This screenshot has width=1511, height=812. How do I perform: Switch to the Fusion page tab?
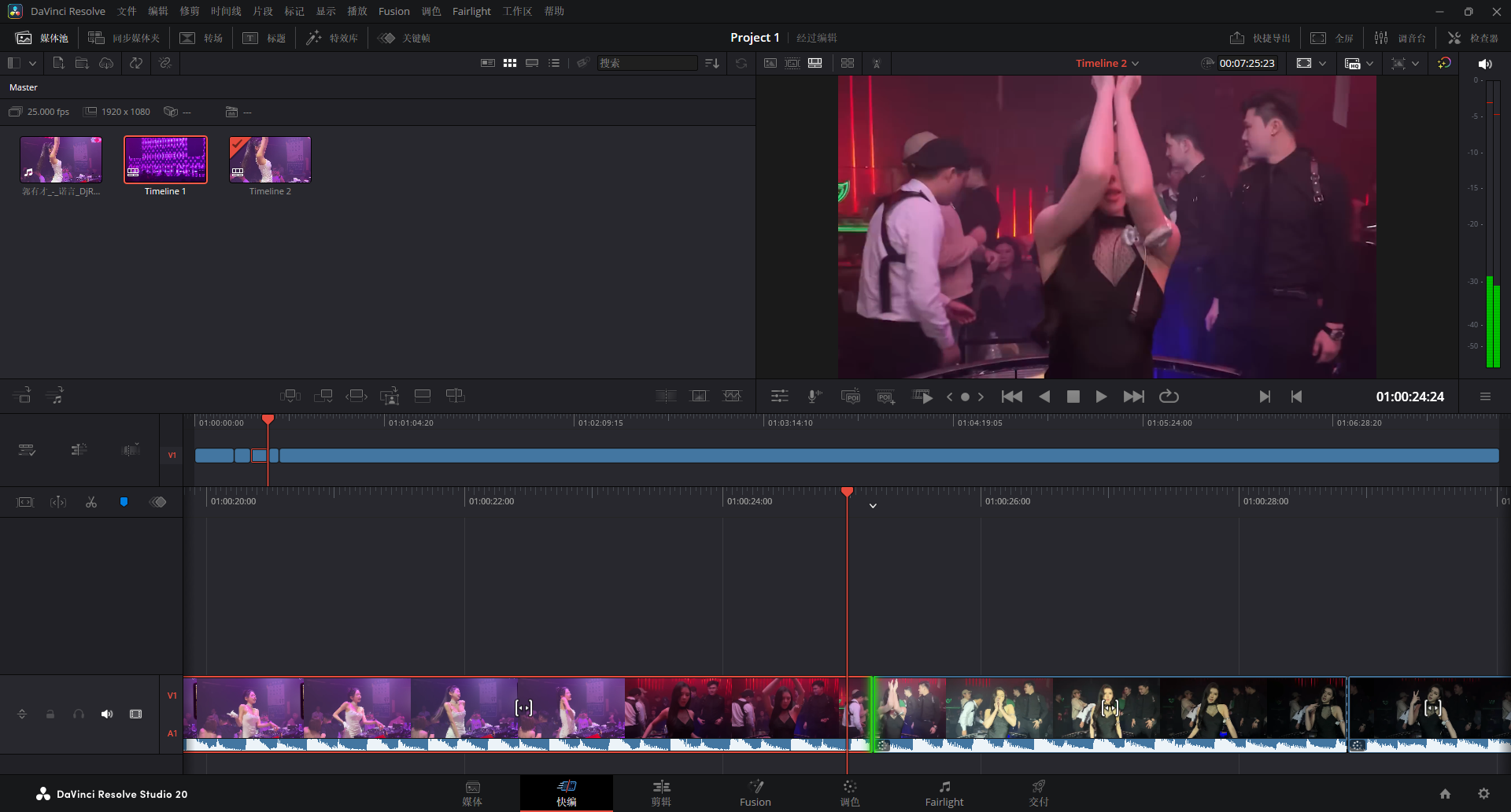click(x=755, y=793)
